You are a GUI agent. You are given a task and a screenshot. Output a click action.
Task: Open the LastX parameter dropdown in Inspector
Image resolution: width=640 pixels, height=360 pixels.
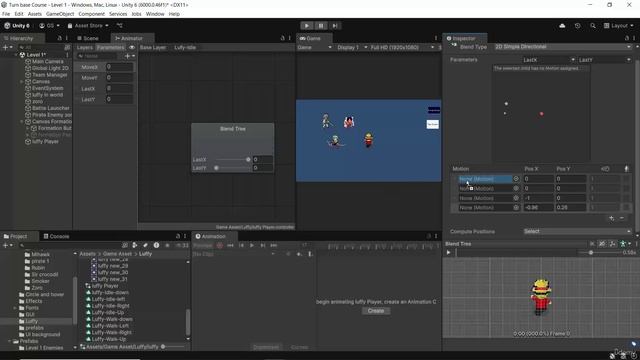(549, 60)
